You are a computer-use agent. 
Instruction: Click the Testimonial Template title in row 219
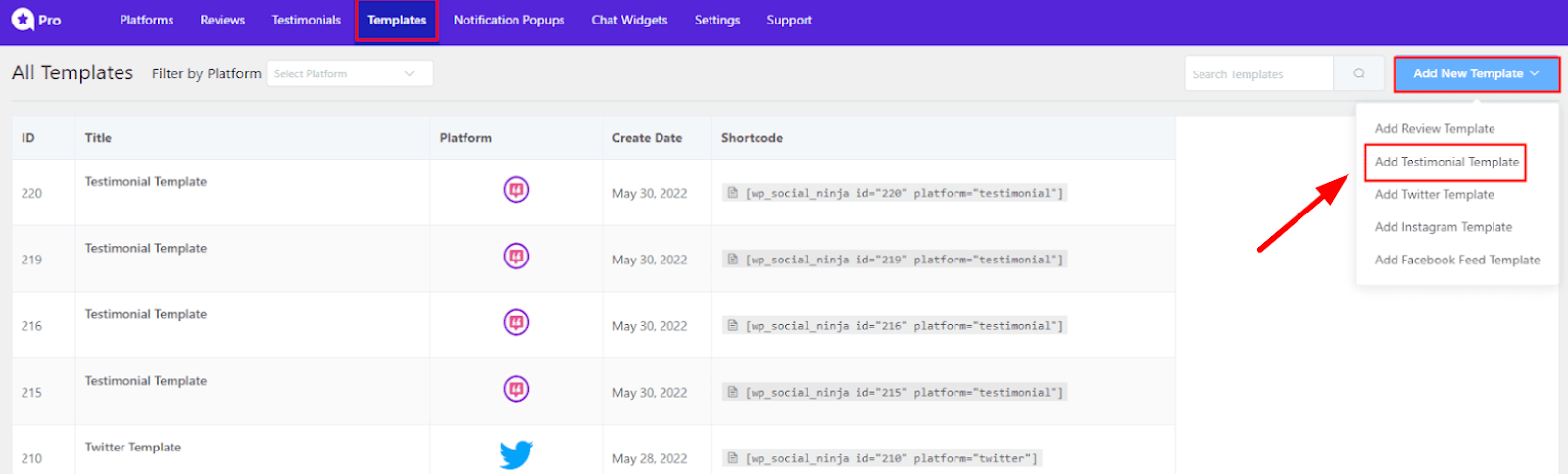[146, 248]
